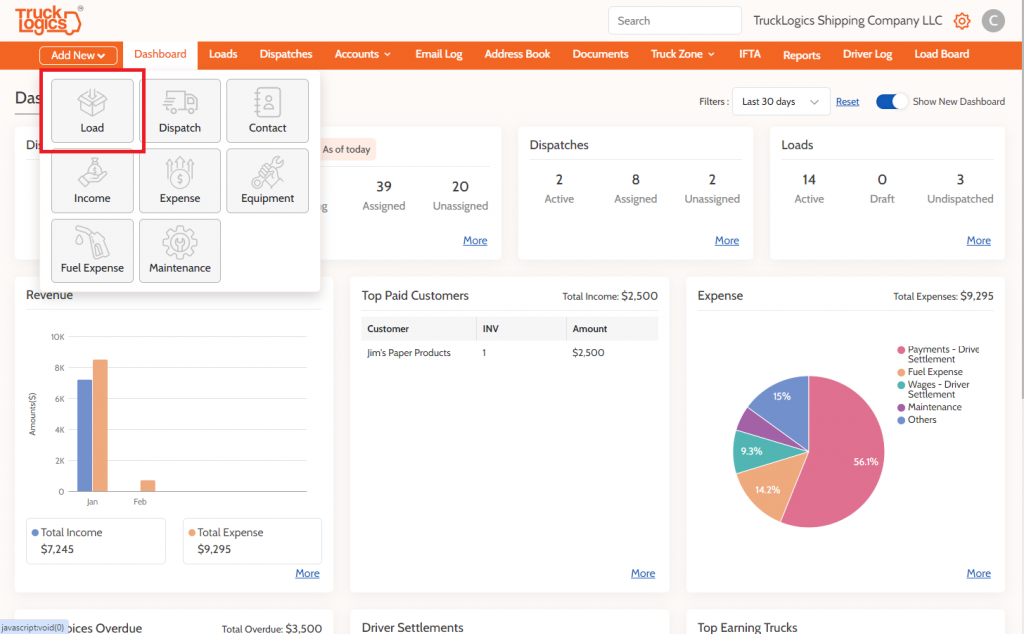The height and width of the screenshot is (634, 1024).
Task: Open settings gear icon near company name
Action: pos(961,21)
